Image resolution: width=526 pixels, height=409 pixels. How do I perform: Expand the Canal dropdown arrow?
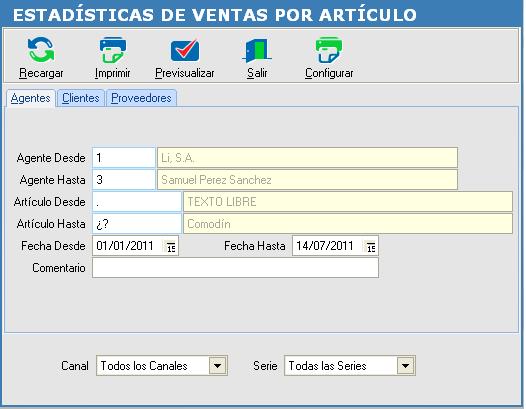(x=217, y=365)
